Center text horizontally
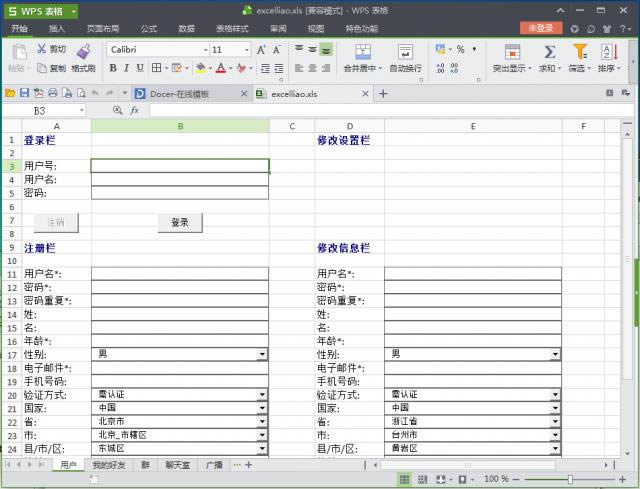The width and height of the screenshot is (640, 489). (x=313, y=68)
